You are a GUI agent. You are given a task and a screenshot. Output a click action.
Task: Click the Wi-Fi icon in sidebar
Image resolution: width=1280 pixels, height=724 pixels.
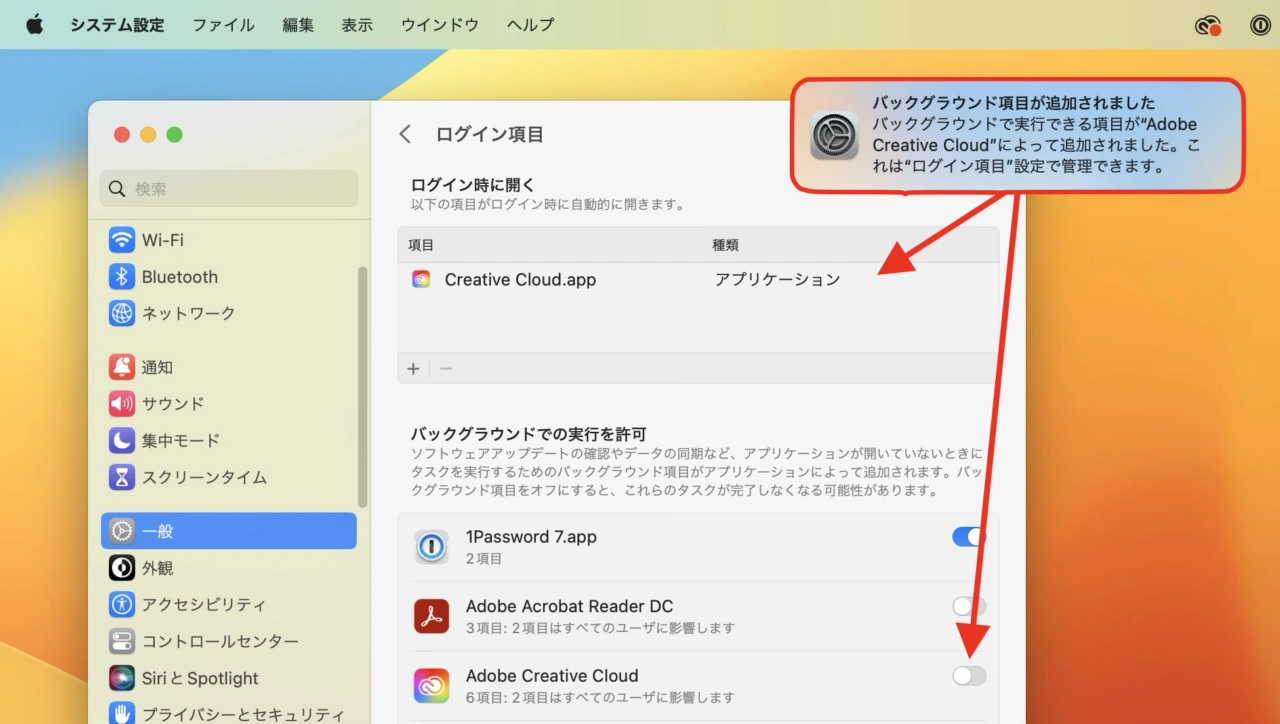(x=122, y=240)
